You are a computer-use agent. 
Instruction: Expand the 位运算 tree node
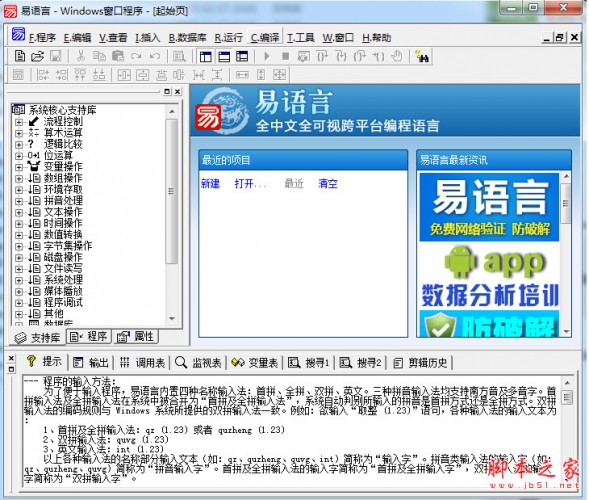(x=18, y=156)
